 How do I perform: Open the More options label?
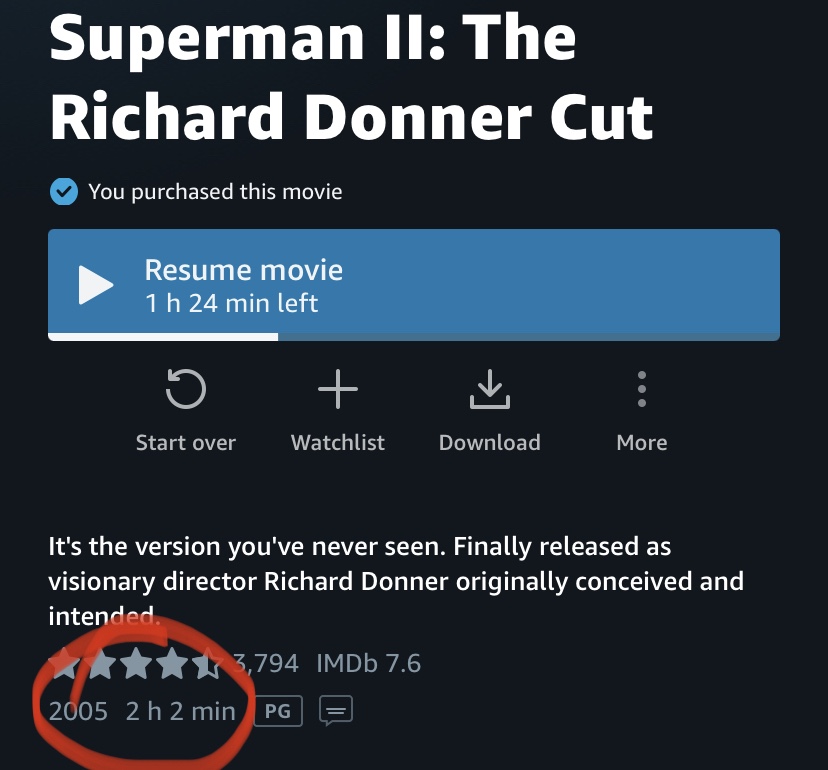[642, 443]
